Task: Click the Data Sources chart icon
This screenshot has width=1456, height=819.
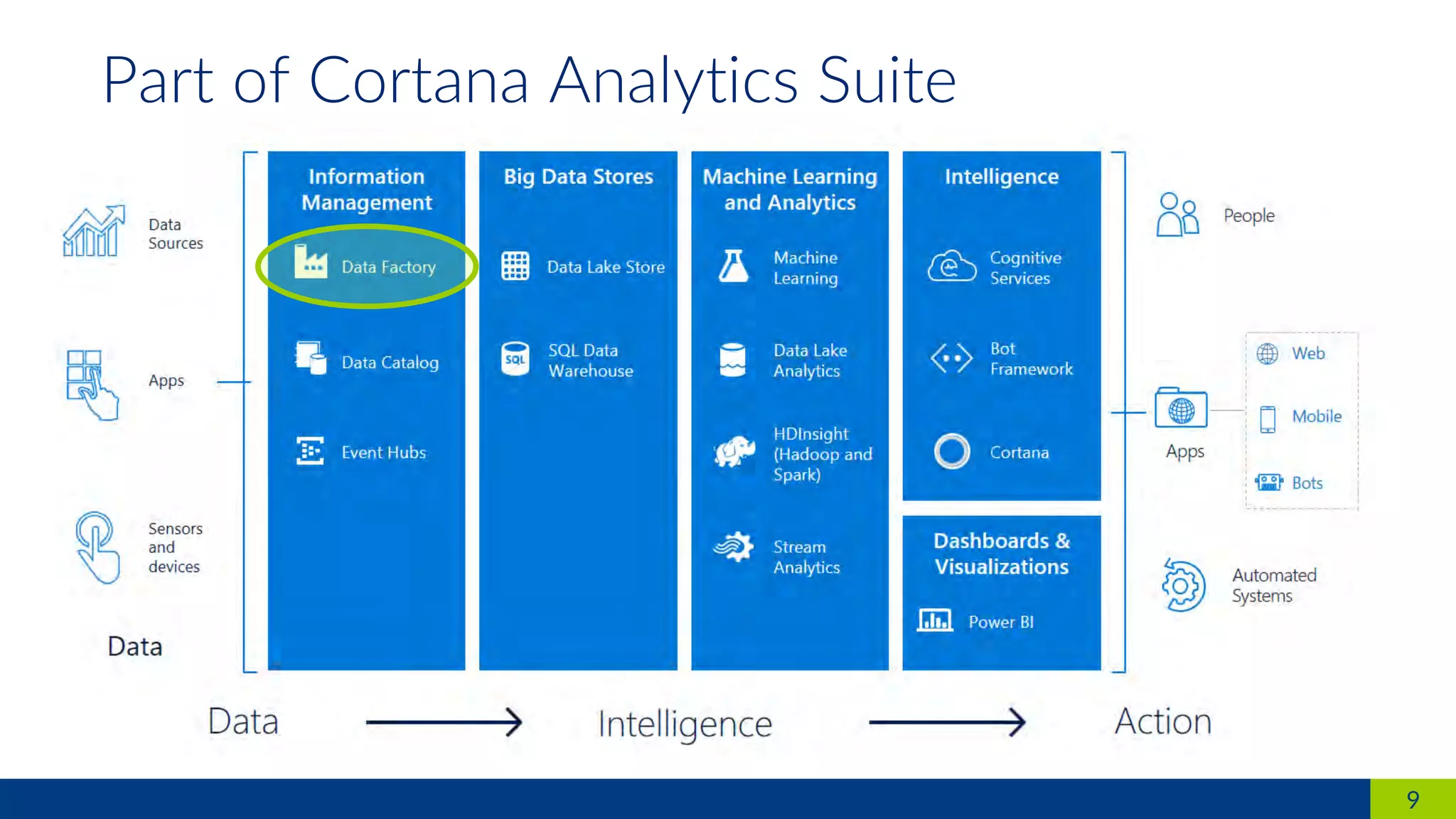Action: click(94, 231)
